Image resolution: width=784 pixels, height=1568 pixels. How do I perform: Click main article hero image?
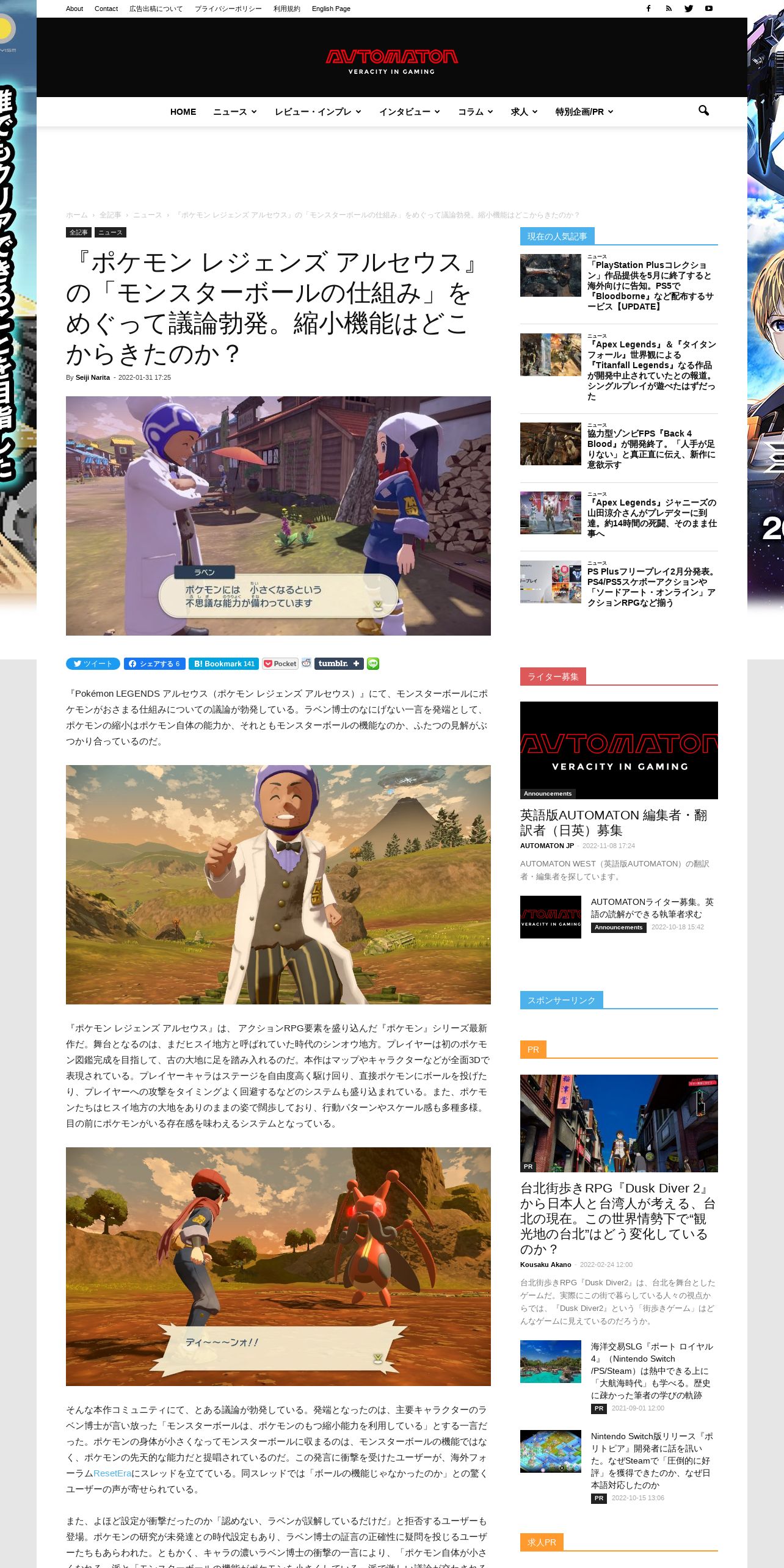(278, 516)
